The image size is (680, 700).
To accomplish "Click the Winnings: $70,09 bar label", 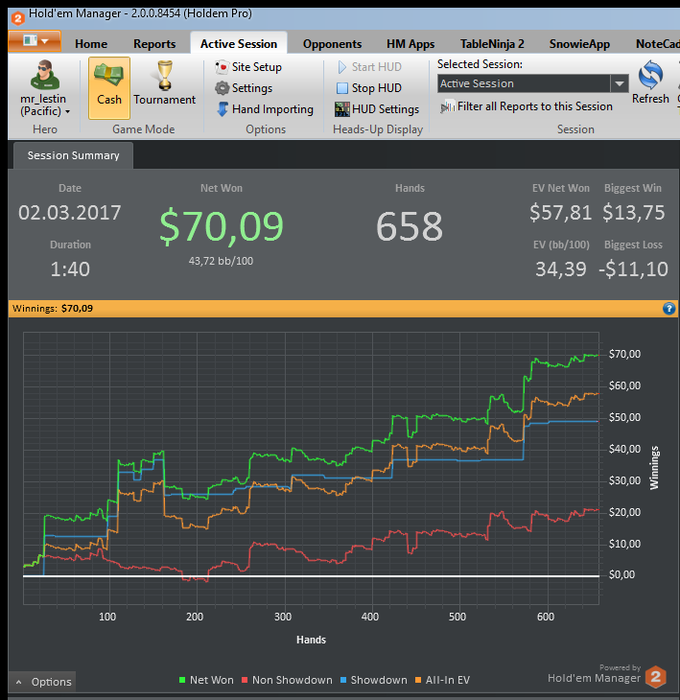I will click(x=53, y=308).
